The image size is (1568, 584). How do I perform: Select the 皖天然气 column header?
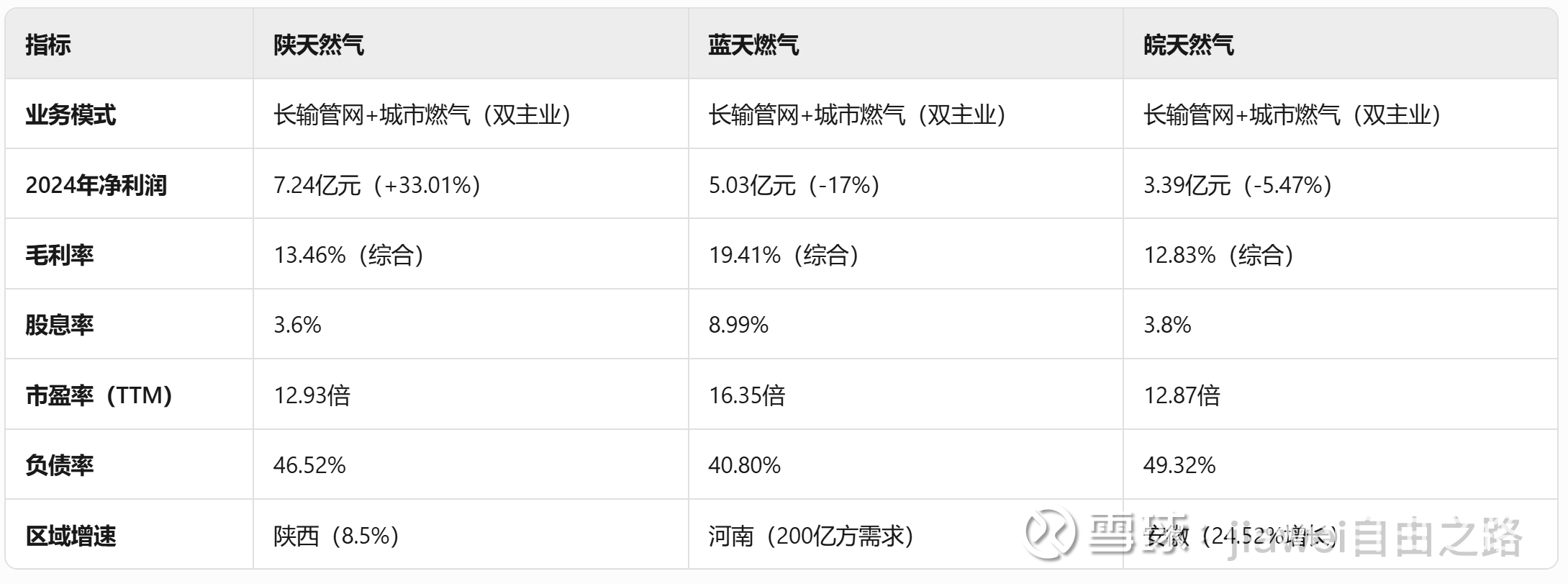click(1189, 45)
